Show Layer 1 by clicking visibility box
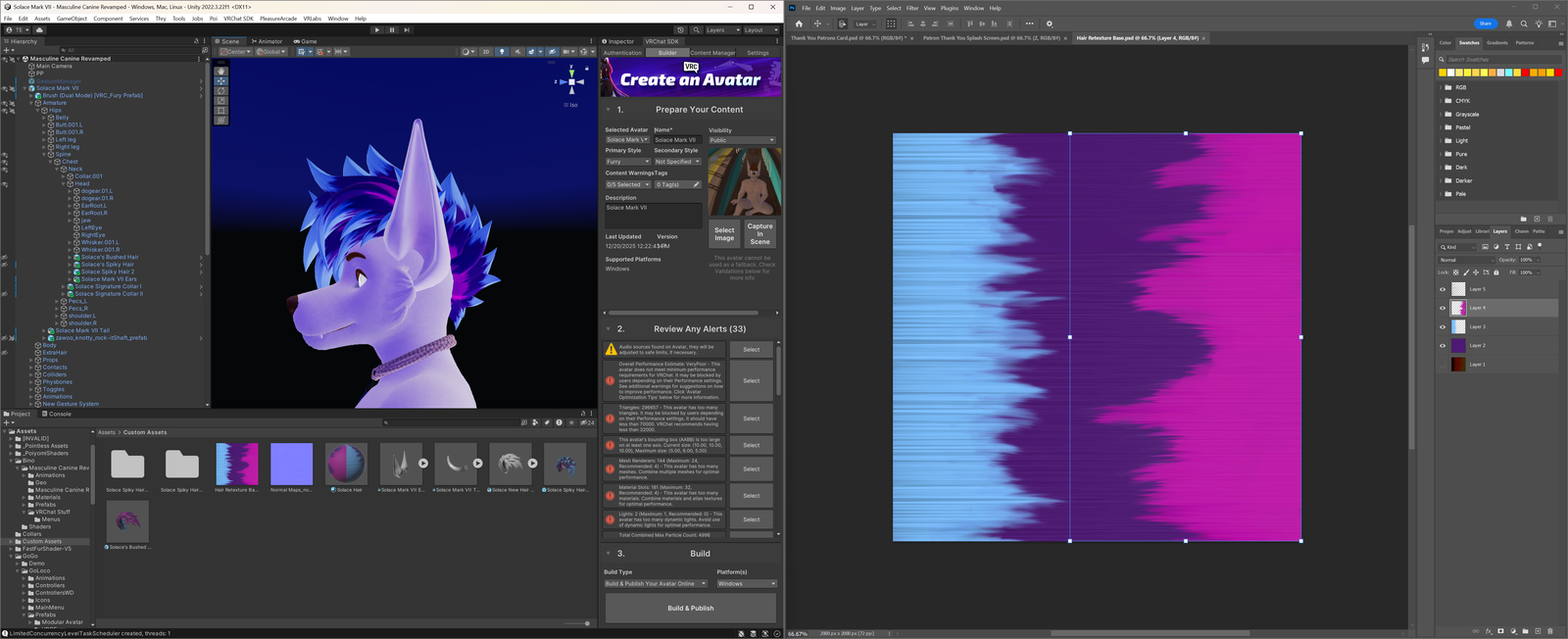Image resolution: width=1568 pixels, height=639 pixels. [x=1443, y=365]
